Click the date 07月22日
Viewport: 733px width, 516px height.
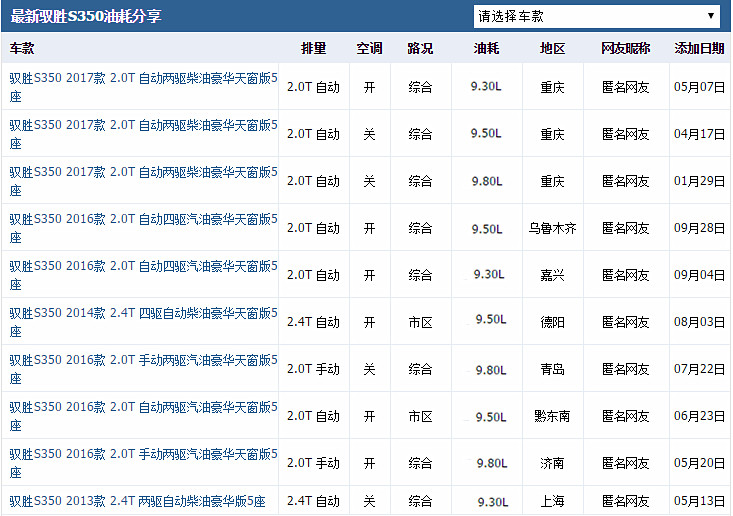pos(699,369)
